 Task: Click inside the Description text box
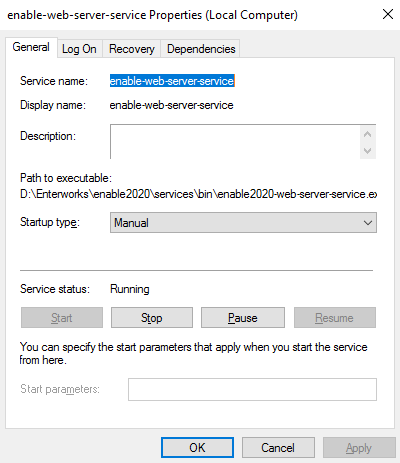pyautogui.click(x=235, y=142)
